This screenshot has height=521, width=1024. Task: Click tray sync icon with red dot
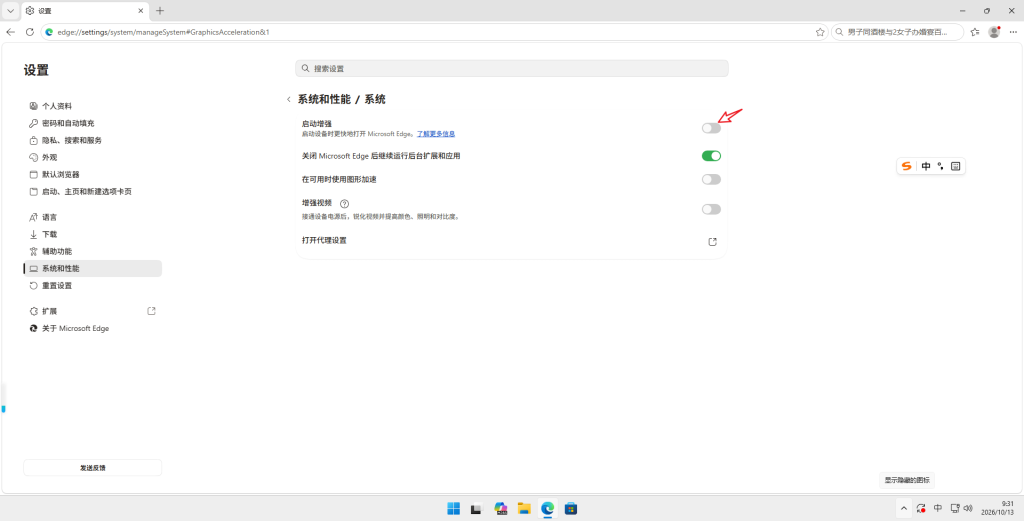click(921, 508)
